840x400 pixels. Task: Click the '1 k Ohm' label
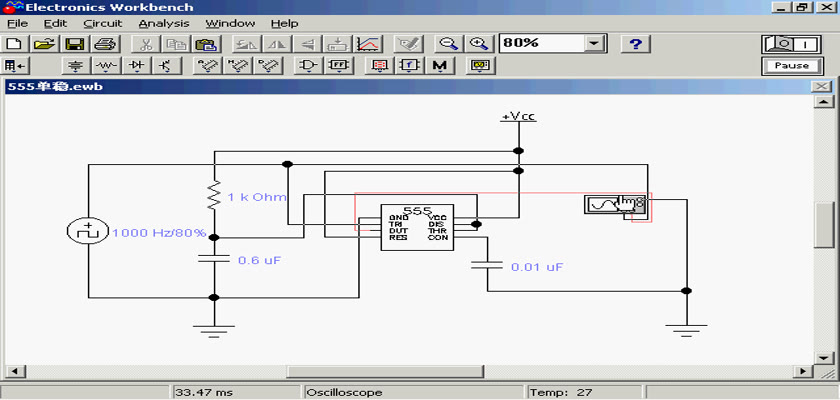pos(257,197)
